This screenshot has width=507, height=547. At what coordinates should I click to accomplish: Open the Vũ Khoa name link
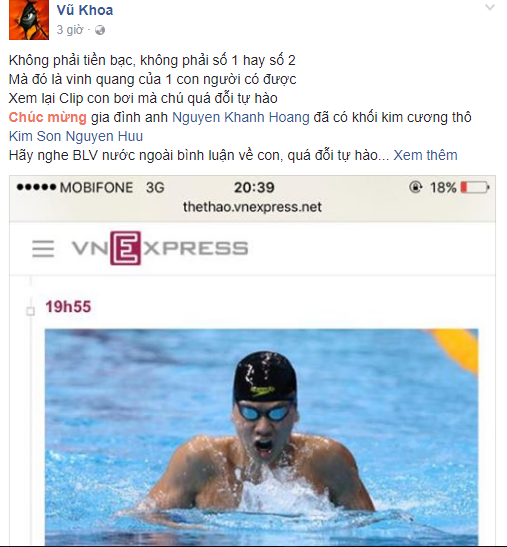click(85, 10)
